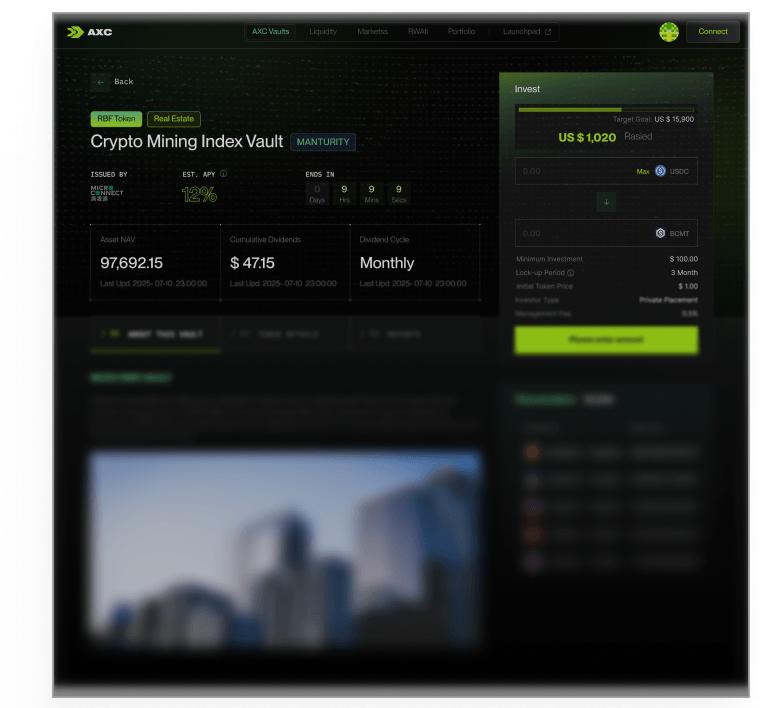Open the Liquidity tab
The width and height of the screenshot is (771, 708).
[x=323, y=31]
